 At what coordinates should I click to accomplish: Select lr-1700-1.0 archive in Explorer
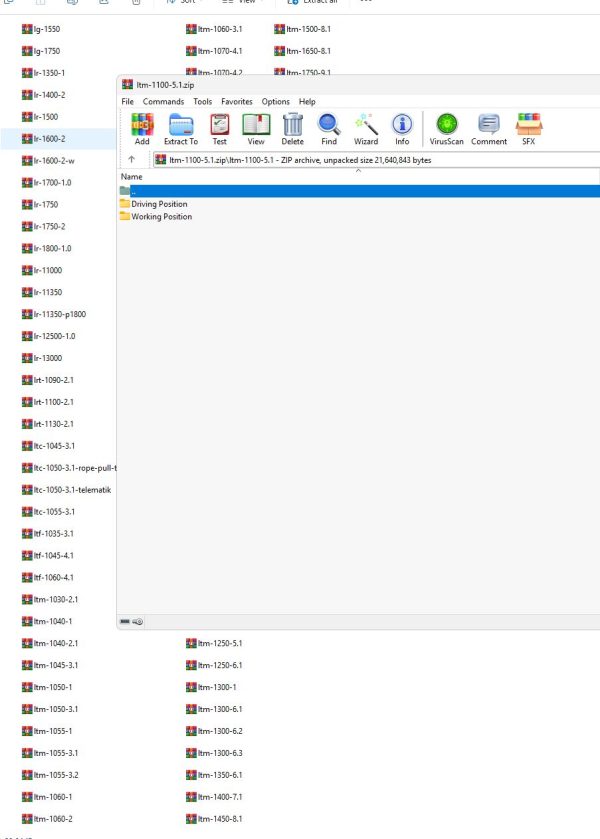pyautogui.click(x=47, y=182)
